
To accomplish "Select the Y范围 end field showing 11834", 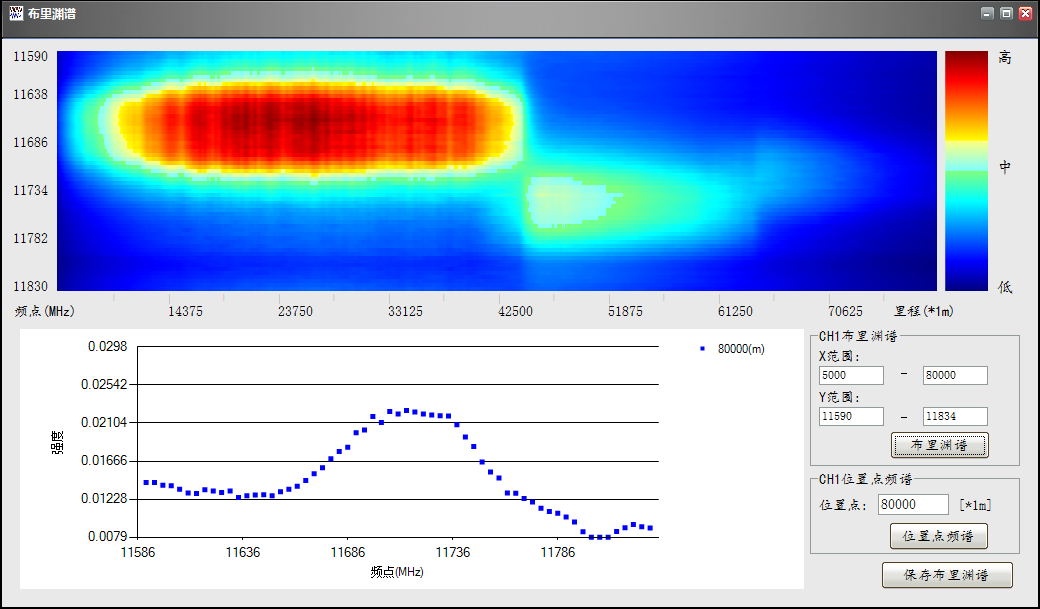I will coord(954,416).
